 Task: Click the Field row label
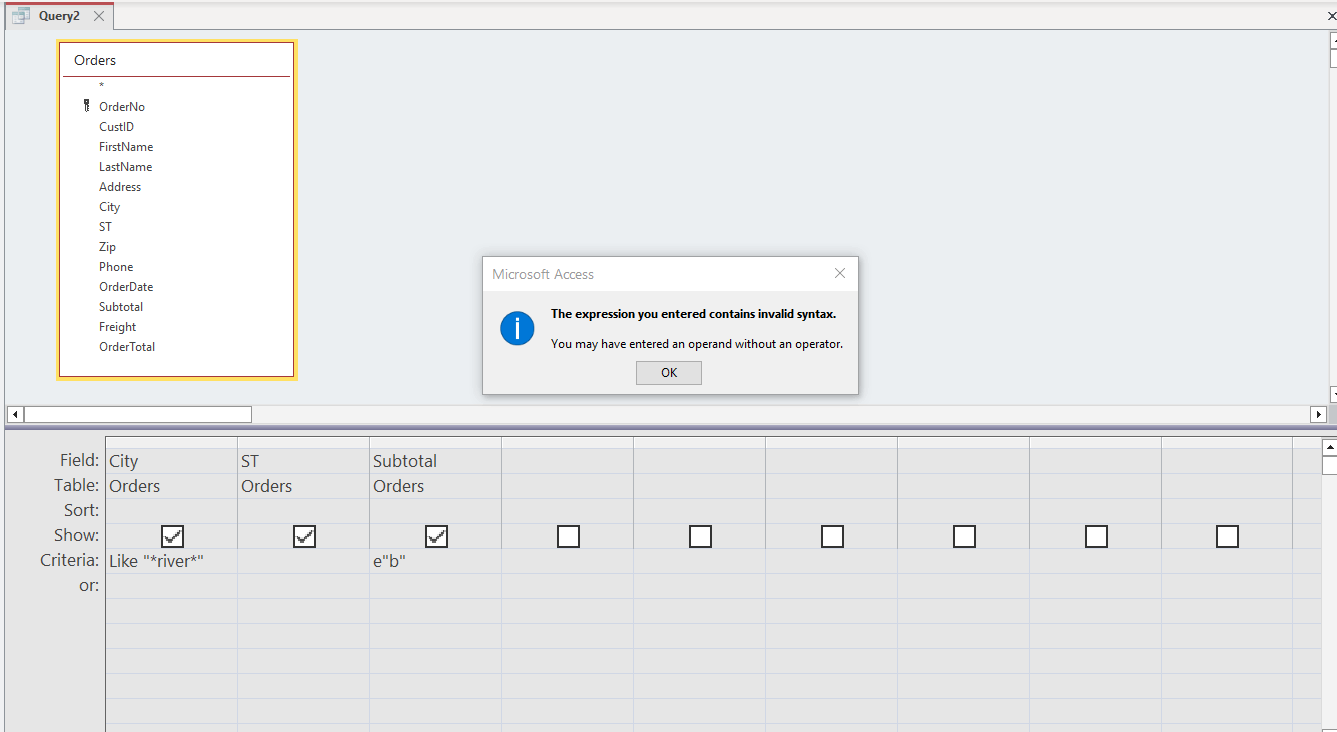(x=77, y=461)
